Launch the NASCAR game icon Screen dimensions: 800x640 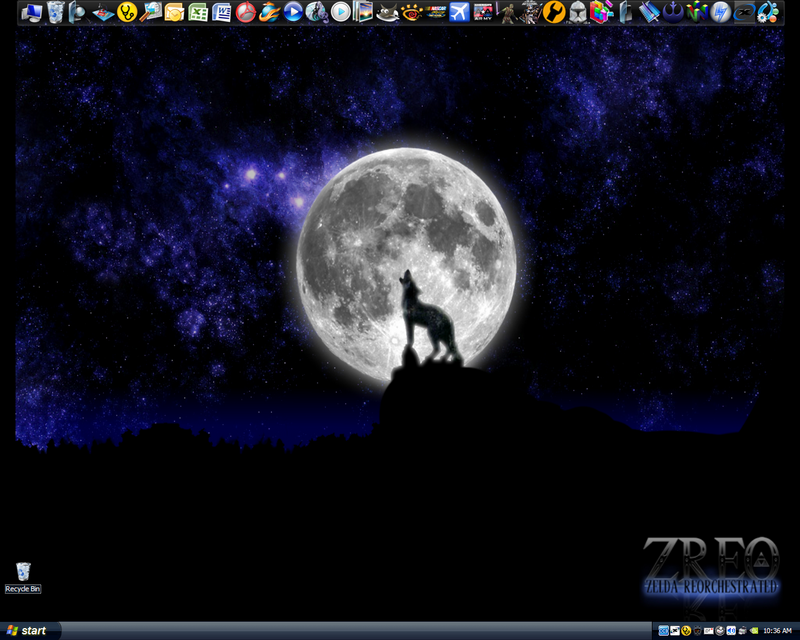pos(435,12)
